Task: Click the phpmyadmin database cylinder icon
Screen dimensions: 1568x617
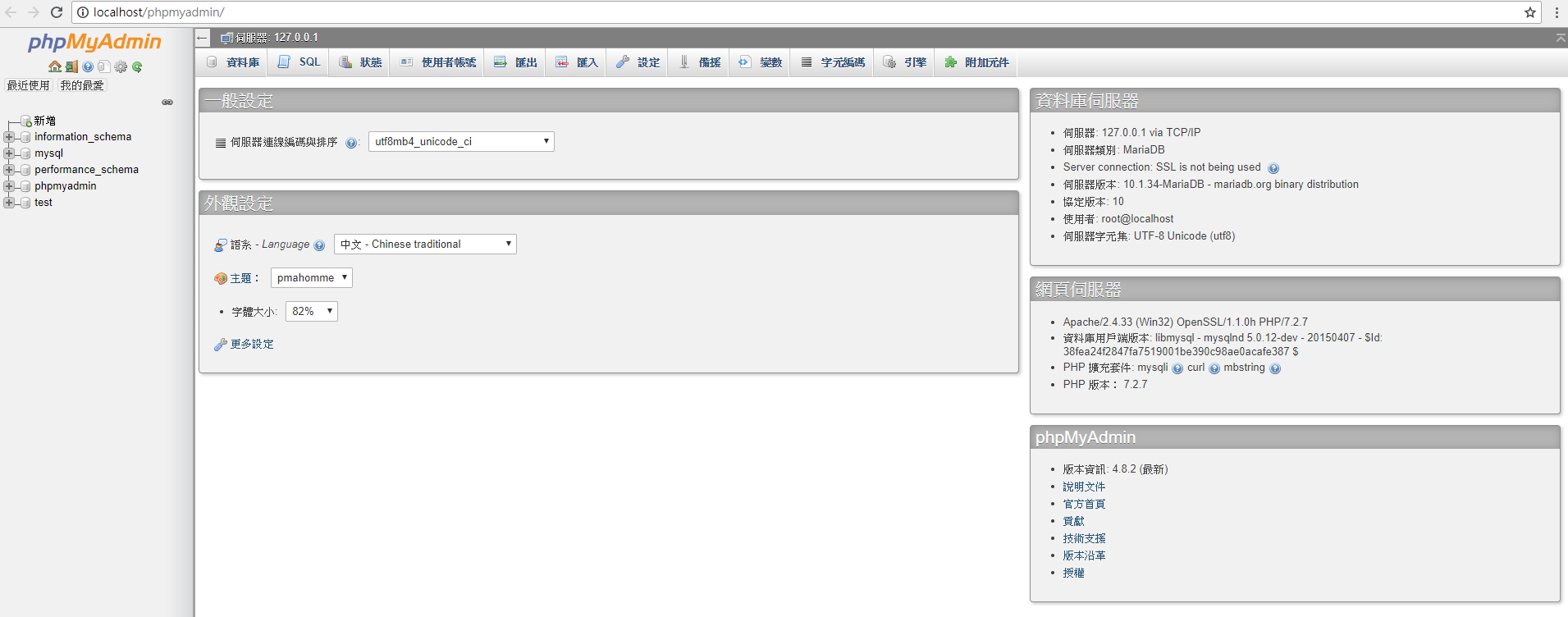Action: pos(25,186)
